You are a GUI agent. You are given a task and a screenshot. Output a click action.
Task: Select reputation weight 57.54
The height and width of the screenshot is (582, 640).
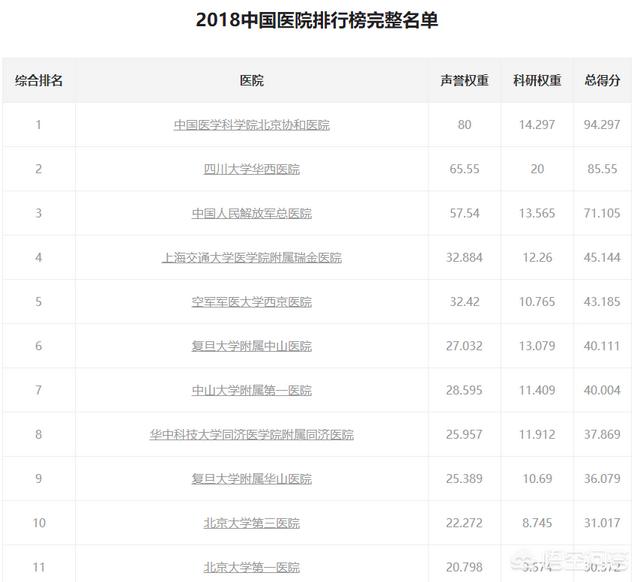tap(464, 213)
